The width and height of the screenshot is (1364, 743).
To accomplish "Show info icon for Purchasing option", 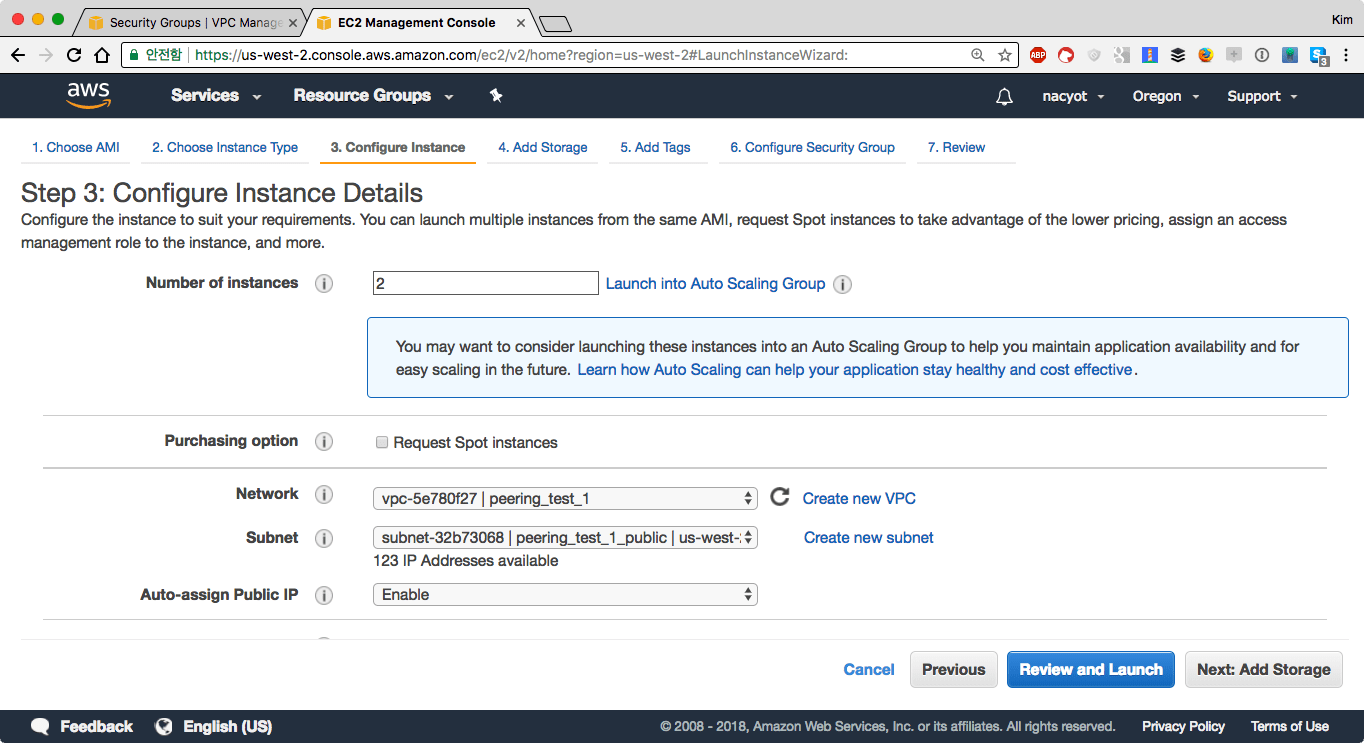I will click(x=324, y=441).
